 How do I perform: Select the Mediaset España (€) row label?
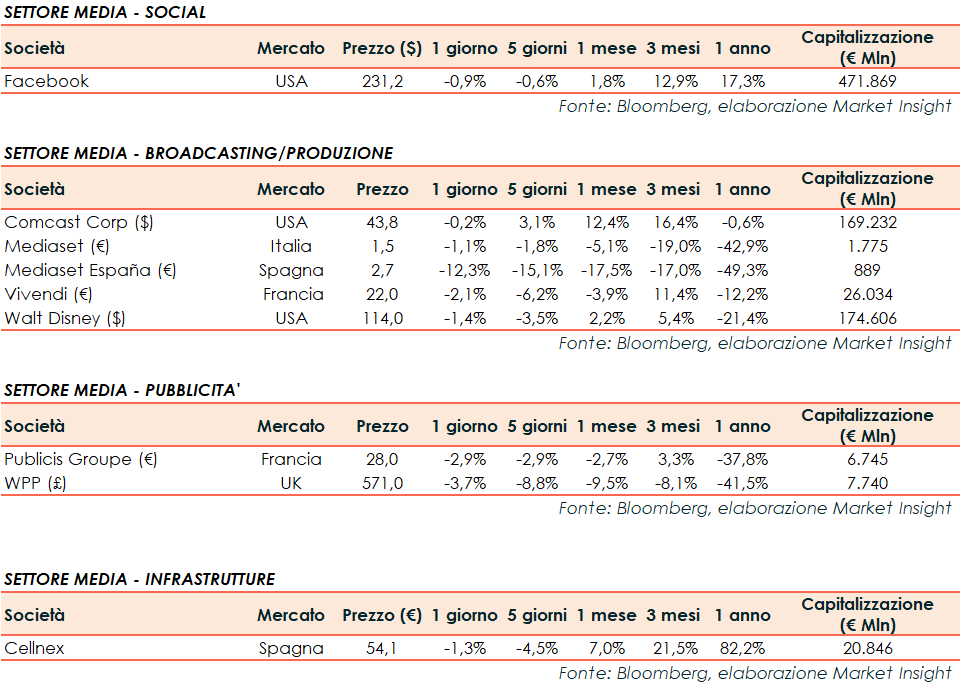point(92,270)
